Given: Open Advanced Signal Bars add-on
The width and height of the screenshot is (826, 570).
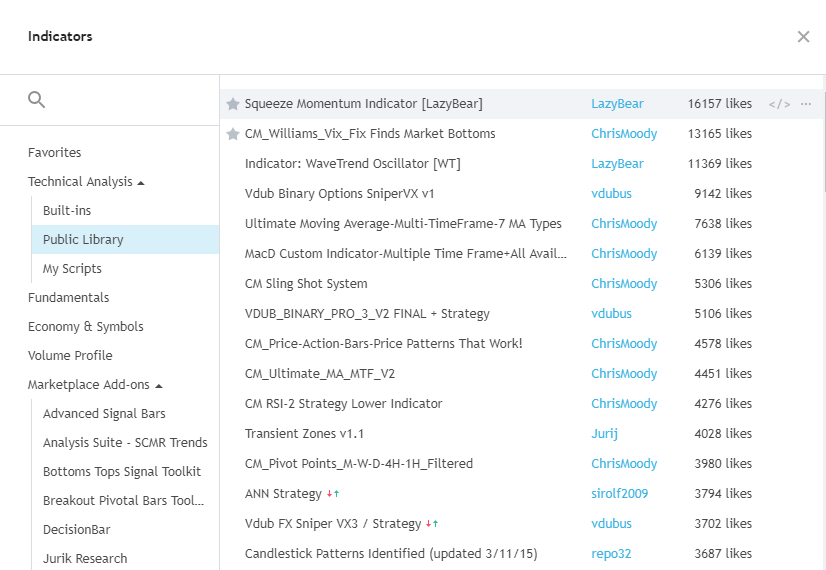Looking at the screenshot, I should point(104,414).
